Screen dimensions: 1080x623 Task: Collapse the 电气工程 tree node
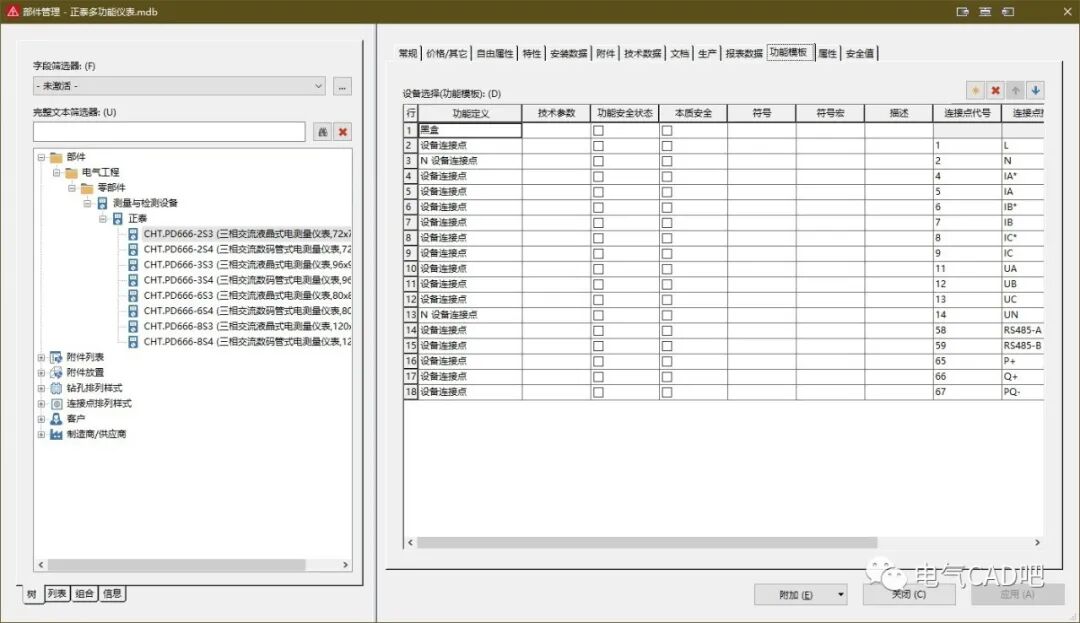pyautogui.click(x=56, y=172)
